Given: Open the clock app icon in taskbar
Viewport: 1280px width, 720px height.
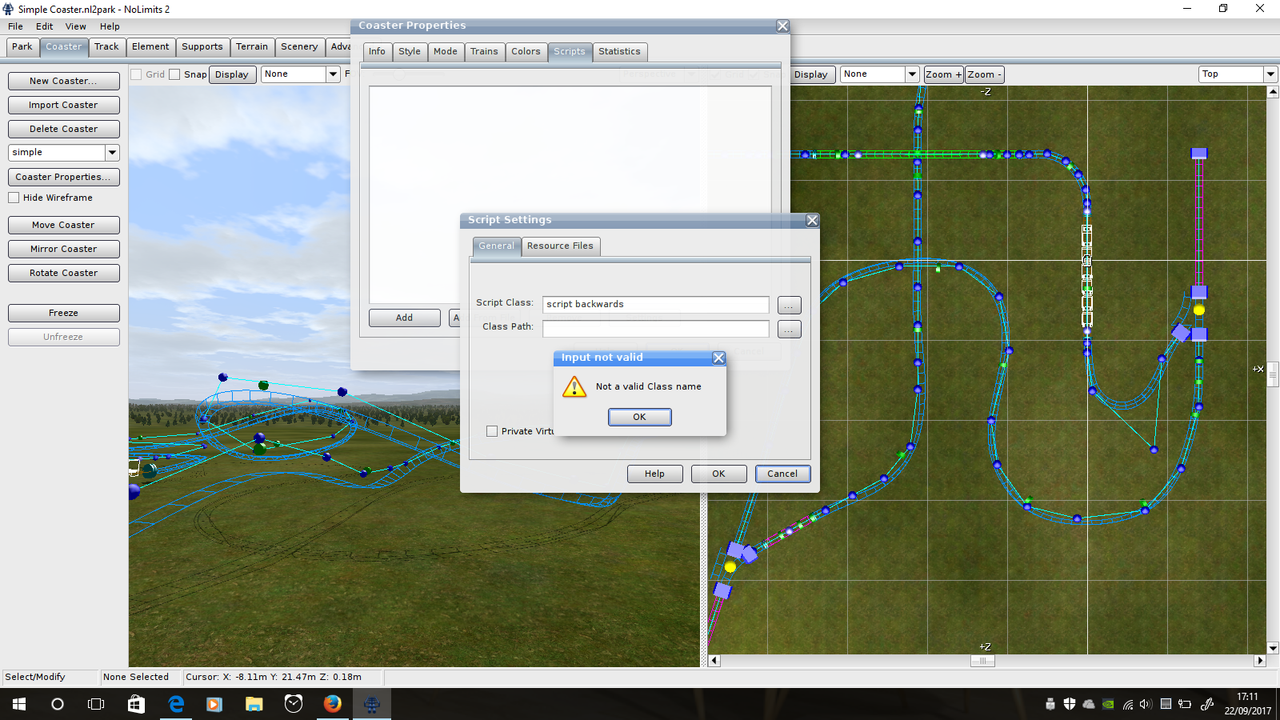Looking at the screenshot, I should coord(293,704).
